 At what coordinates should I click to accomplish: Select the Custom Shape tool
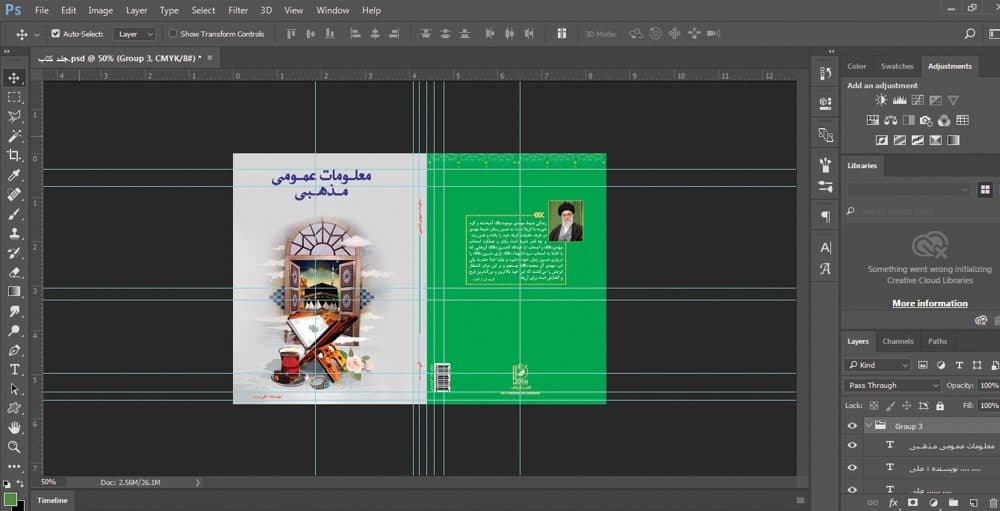[13, 408]
